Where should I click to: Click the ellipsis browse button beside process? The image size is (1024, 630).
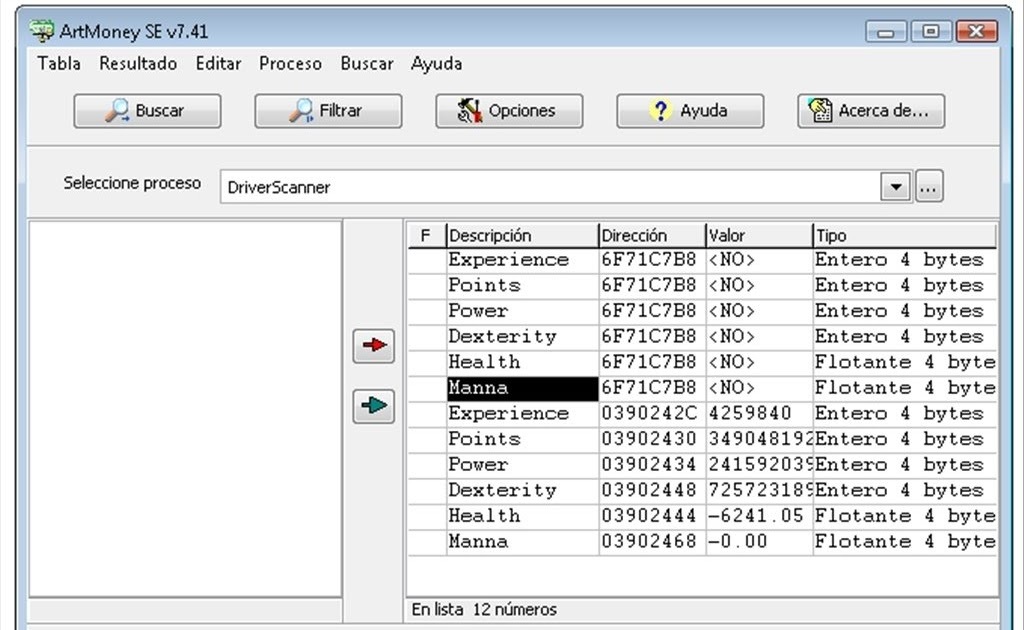click(929, 187)
